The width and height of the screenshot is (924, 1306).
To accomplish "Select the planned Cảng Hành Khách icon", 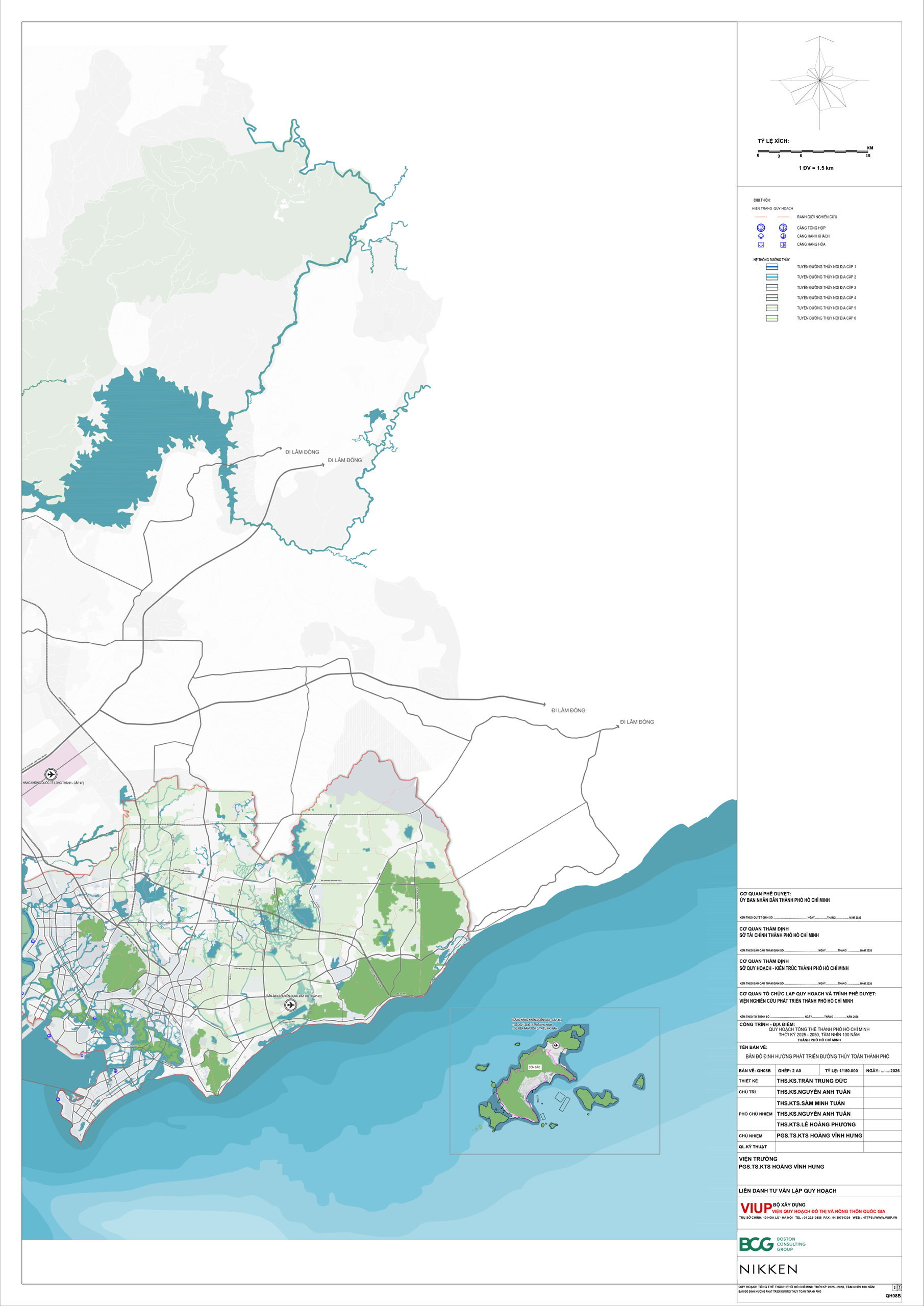I will click(x=783, y=236).
